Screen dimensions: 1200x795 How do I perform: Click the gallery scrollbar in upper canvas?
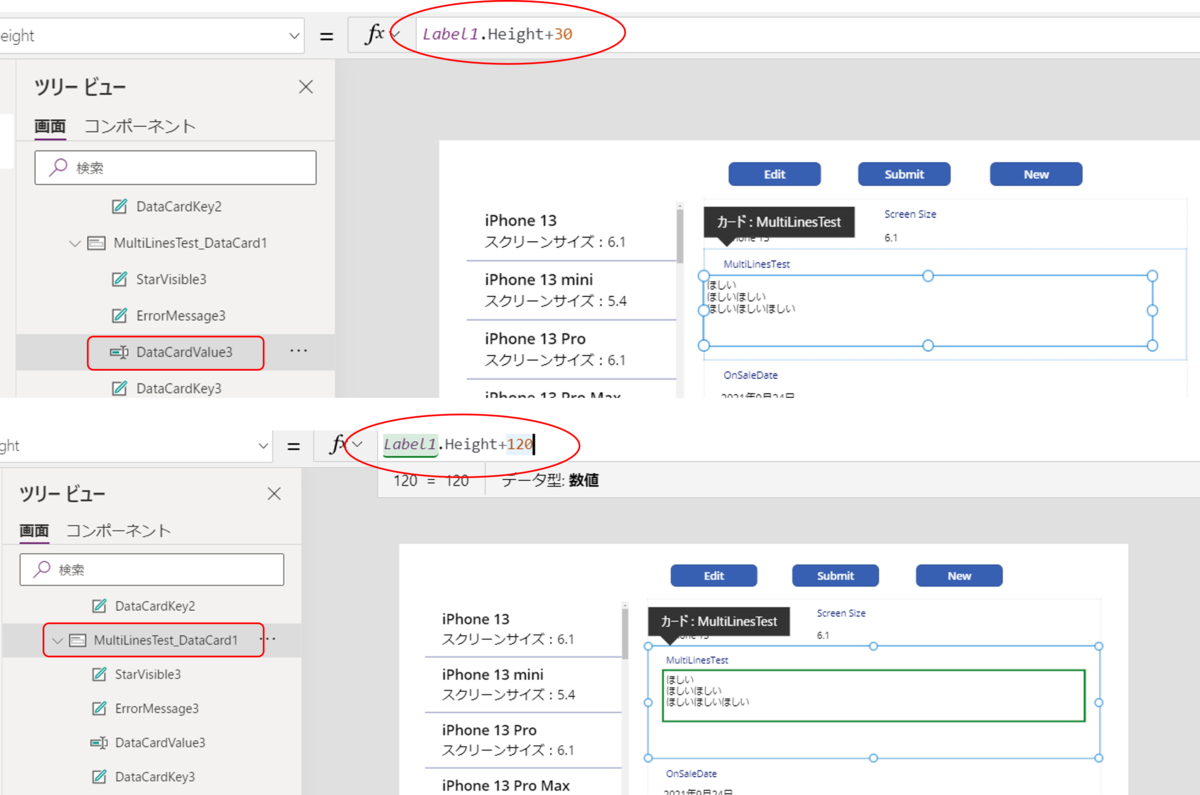coord(680,234)
